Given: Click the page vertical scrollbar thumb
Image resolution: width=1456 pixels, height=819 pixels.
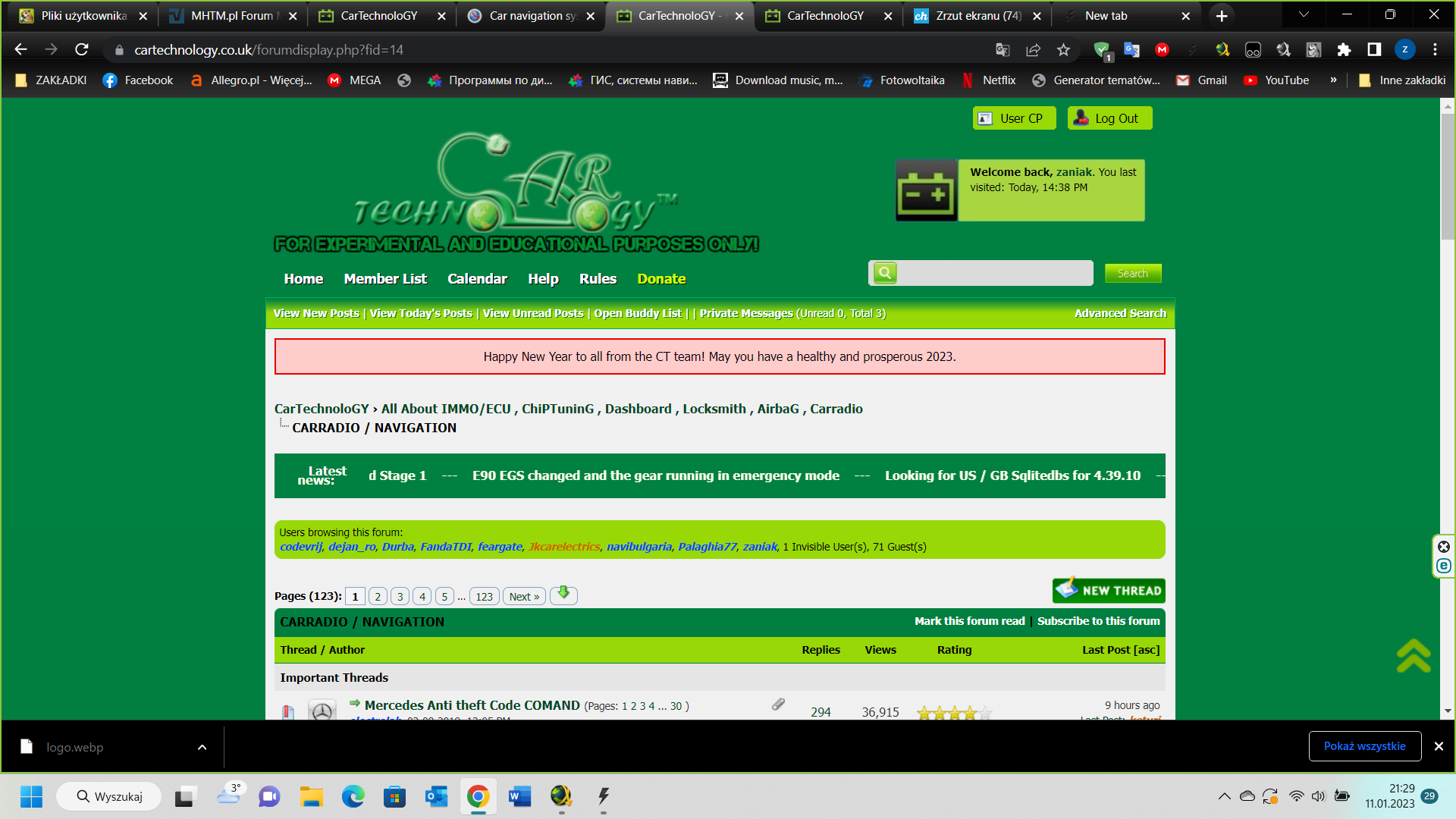Looking at the screenshot, I should coord(1448,178).
